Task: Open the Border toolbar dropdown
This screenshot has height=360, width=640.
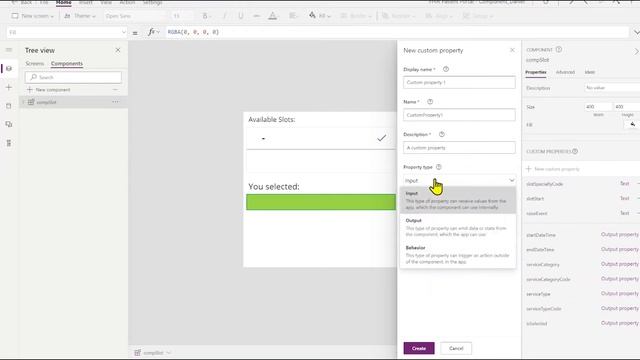Action: tap(356, 16)
